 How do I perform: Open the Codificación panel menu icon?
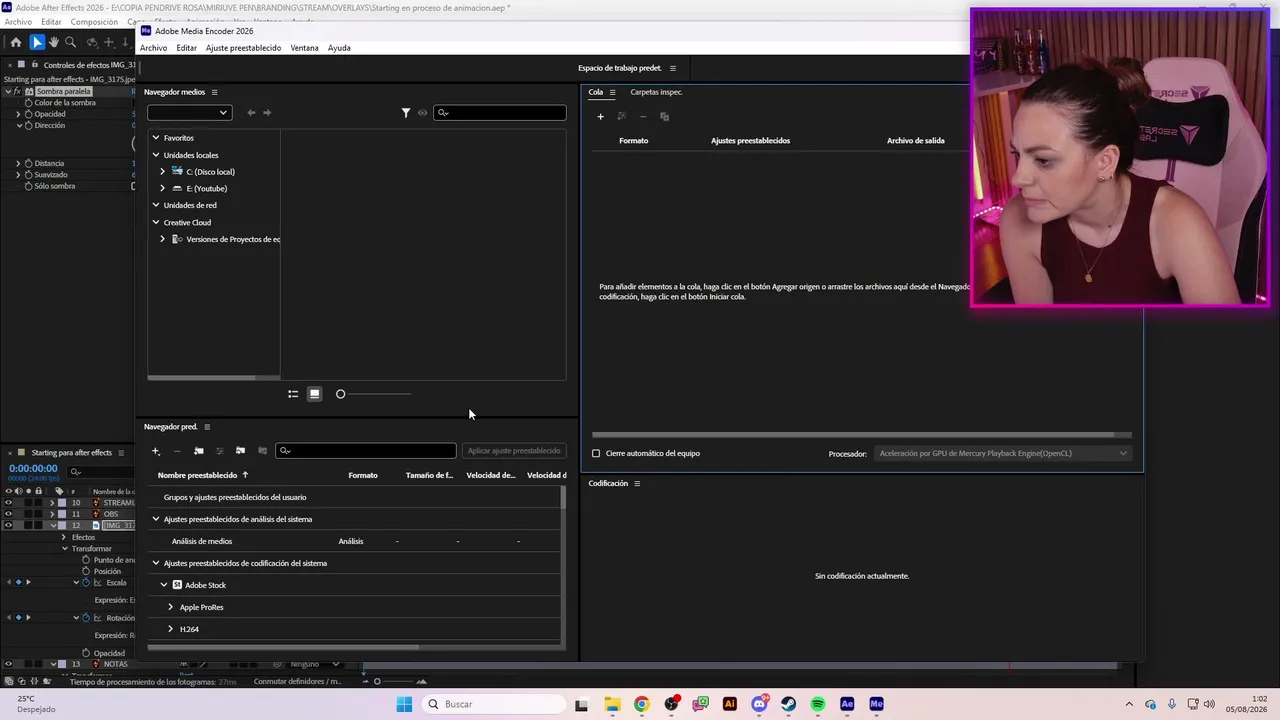click(x=637, y=484)
